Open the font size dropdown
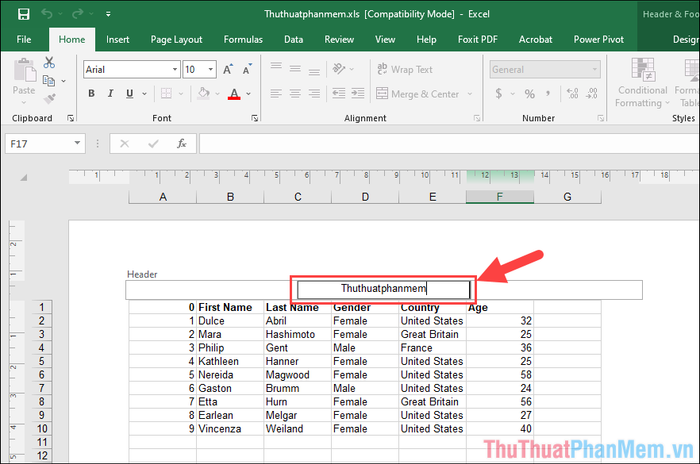 [x=210, y=70]
